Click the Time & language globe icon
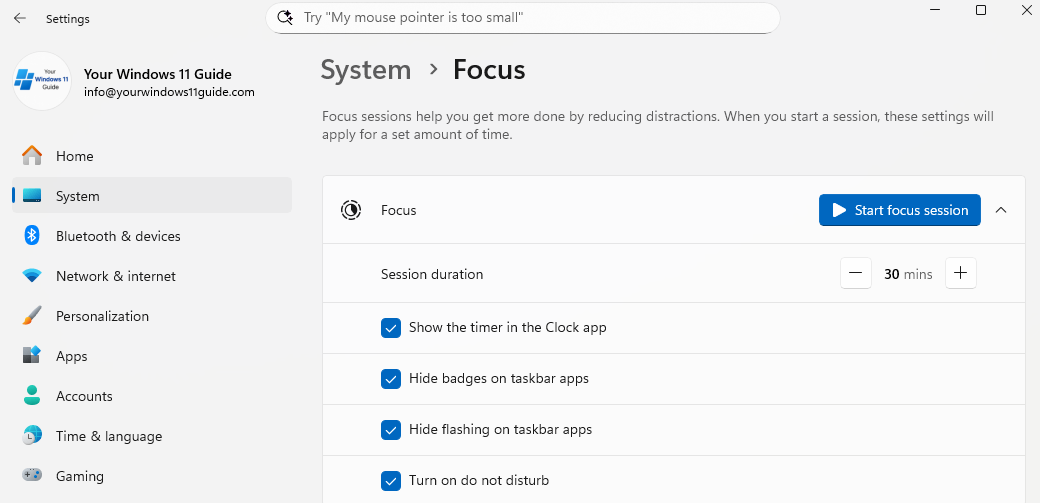 click(x=32, y=436)
